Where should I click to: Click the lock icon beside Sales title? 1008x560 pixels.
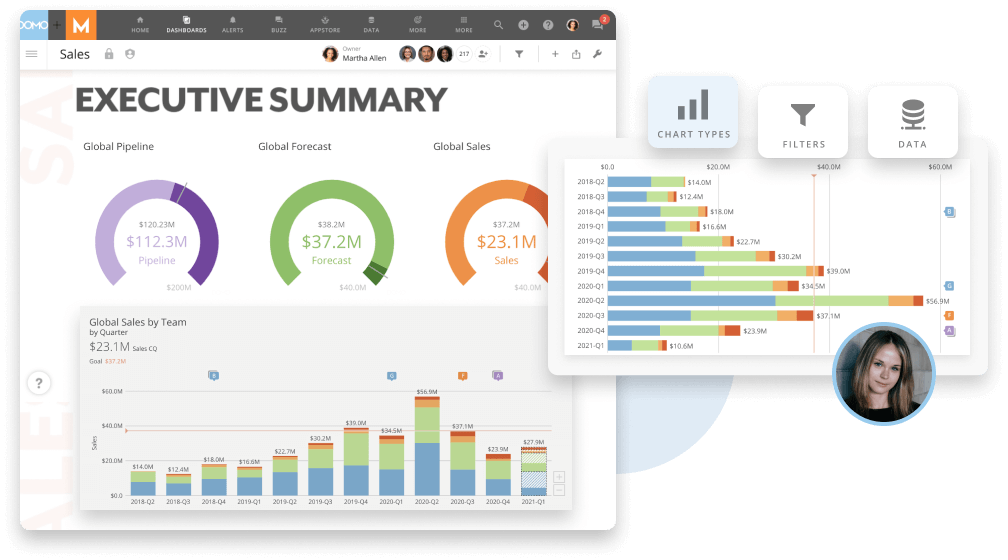click(x=109, y=54)
